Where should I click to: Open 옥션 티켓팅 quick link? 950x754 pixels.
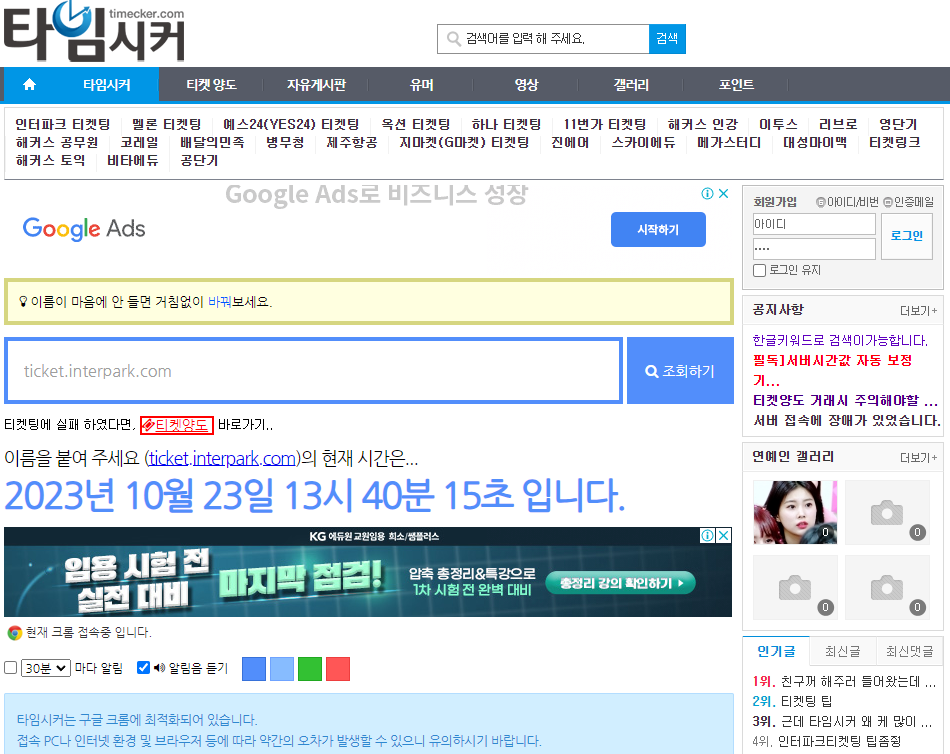point(416,124)
